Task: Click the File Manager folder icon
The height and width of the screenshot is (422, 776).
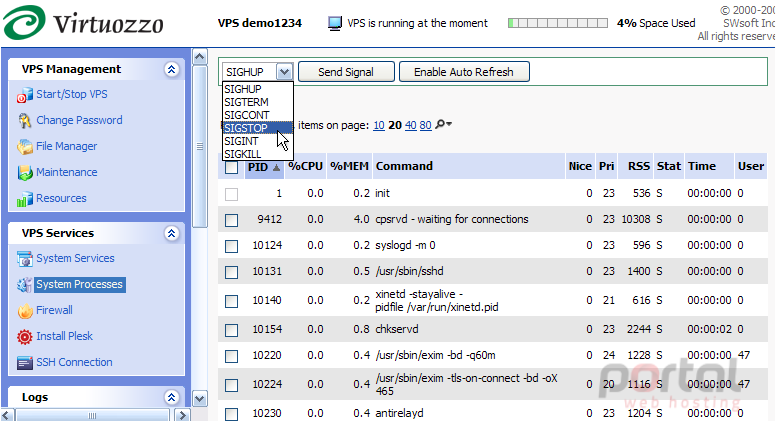Action: 25,147
